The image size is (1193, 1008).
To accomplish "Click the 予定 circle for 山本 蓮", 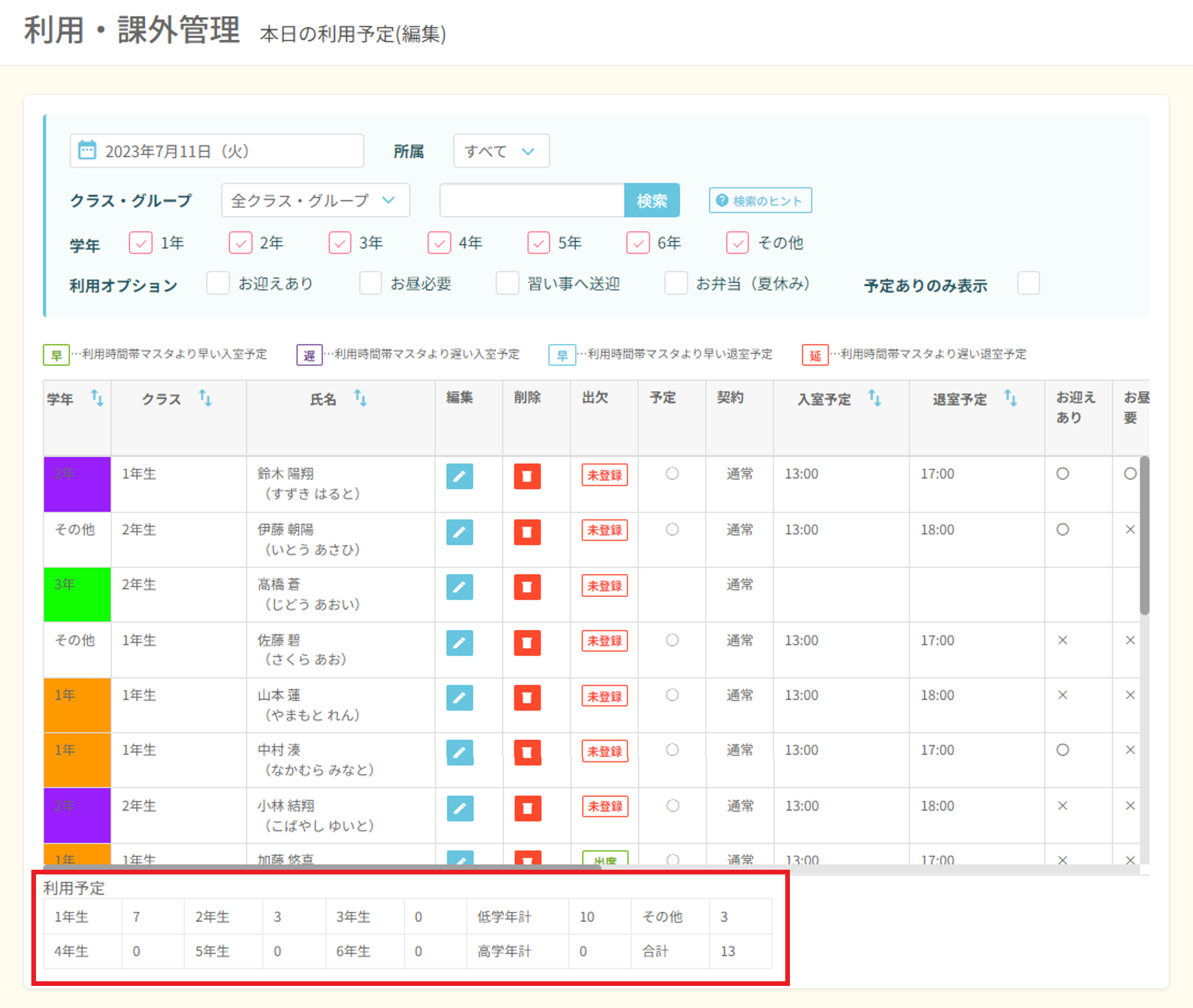I will point(672,695).
